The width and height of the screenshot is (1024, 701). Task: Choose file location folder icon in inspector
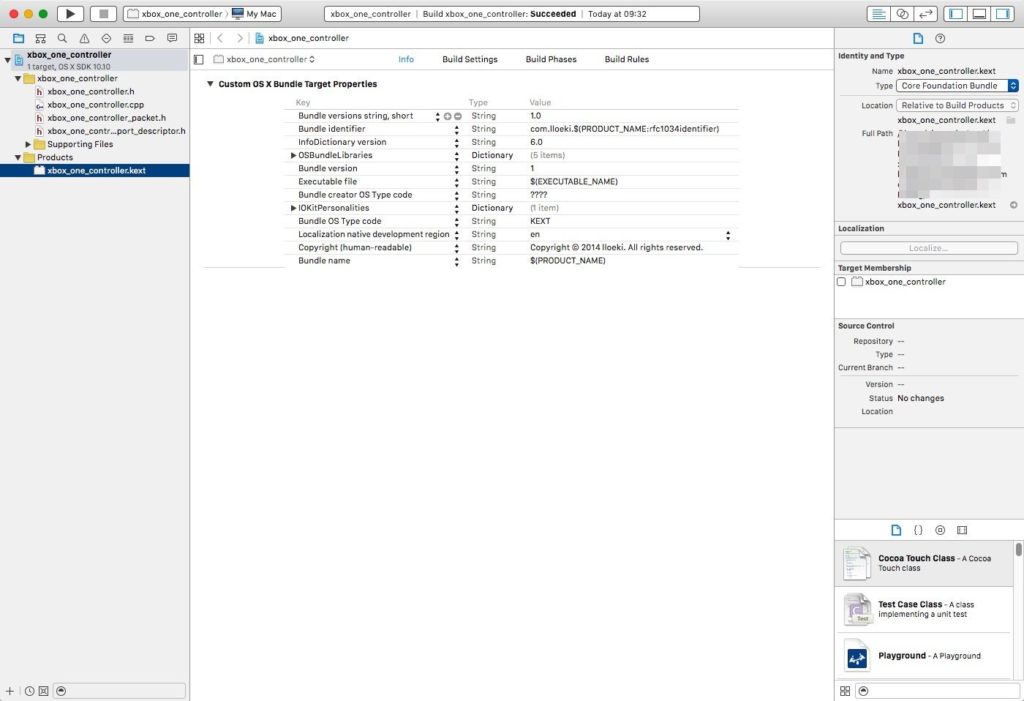click(x=1011, y=120)
